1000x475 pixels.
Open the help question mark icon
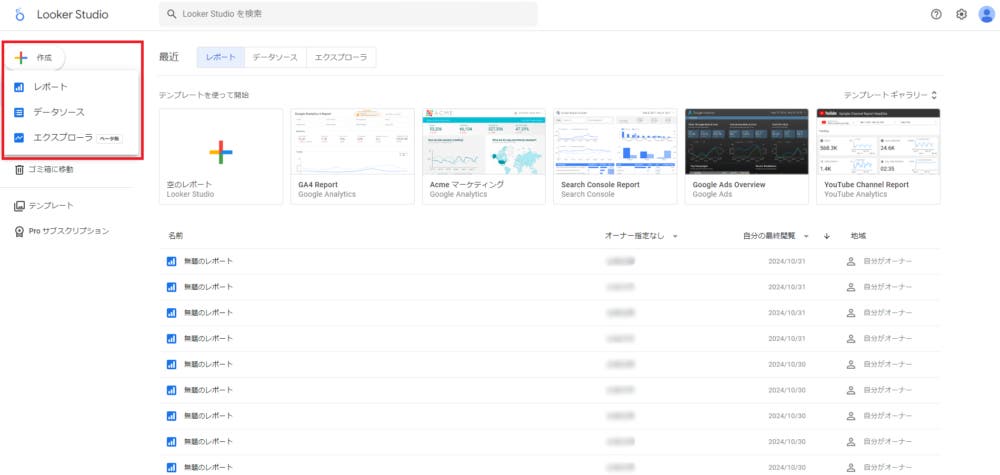936,15
